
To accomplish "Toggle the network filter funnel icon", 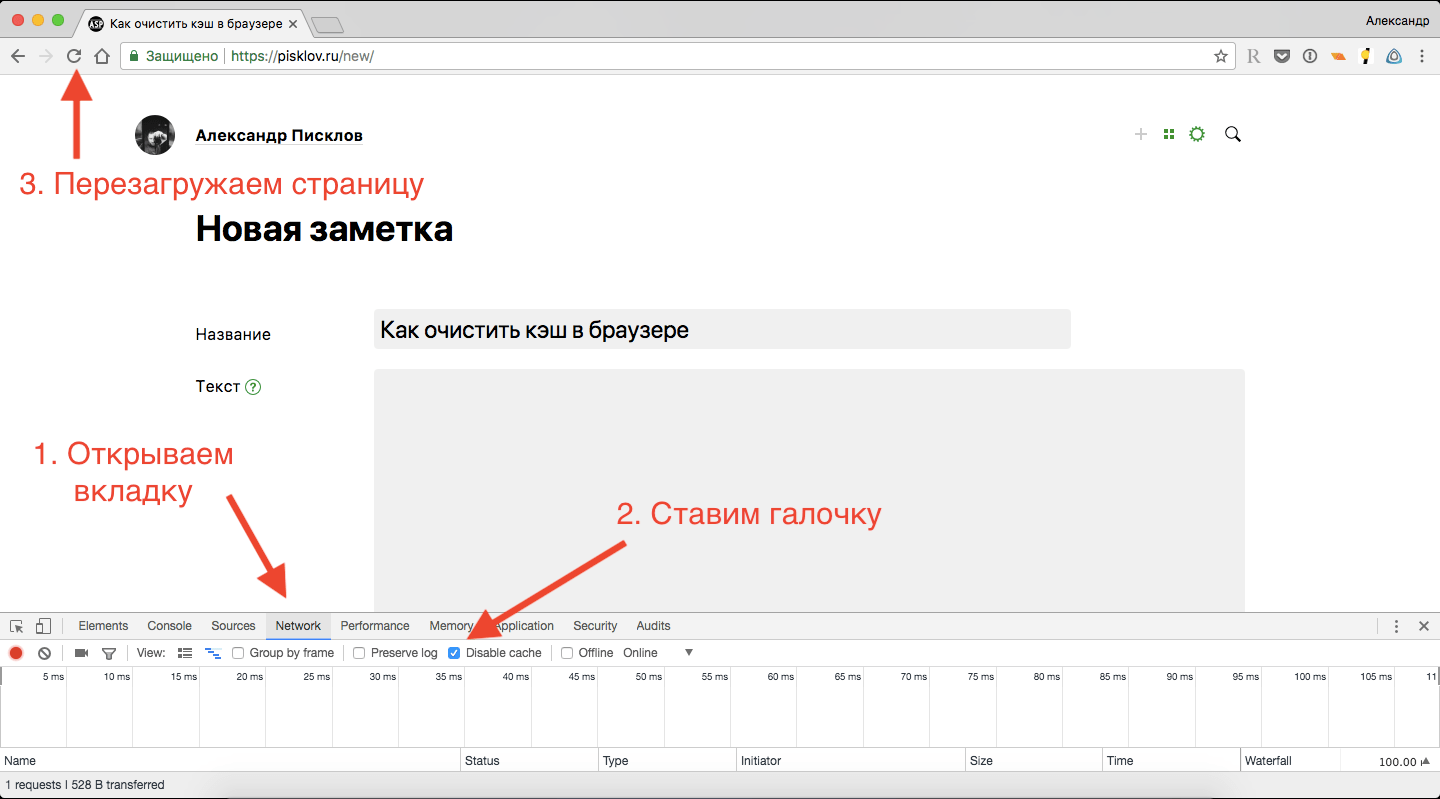I will click(109, 653).
